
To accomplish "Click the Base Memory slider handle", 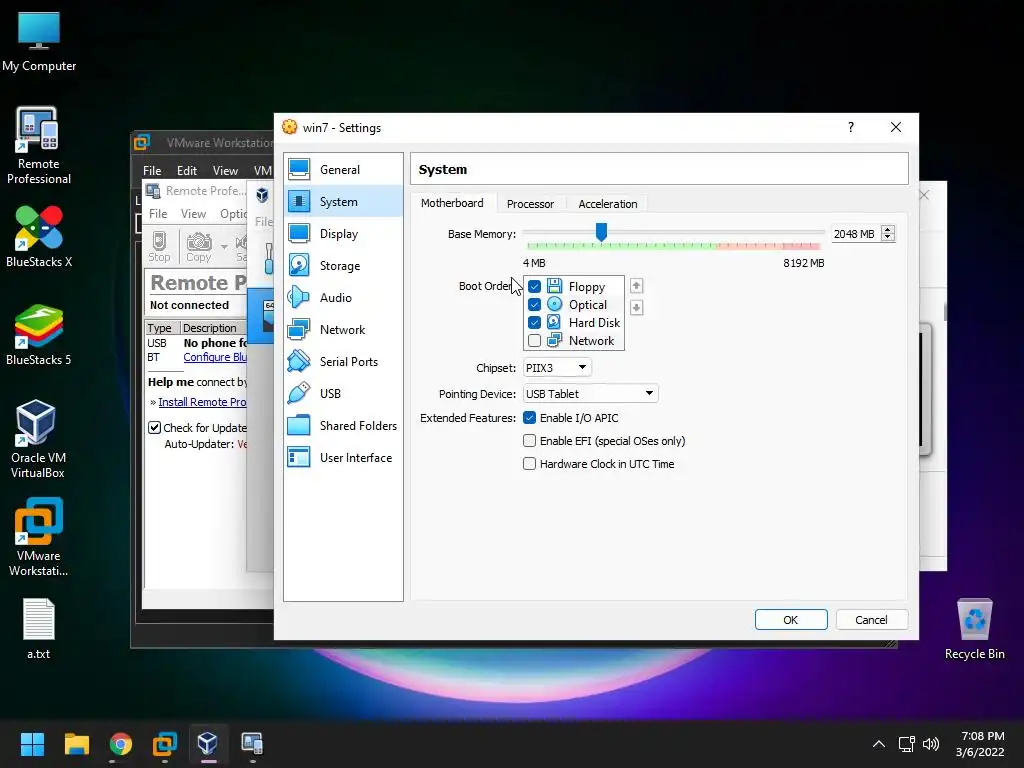I will click(x=601, y=232).
